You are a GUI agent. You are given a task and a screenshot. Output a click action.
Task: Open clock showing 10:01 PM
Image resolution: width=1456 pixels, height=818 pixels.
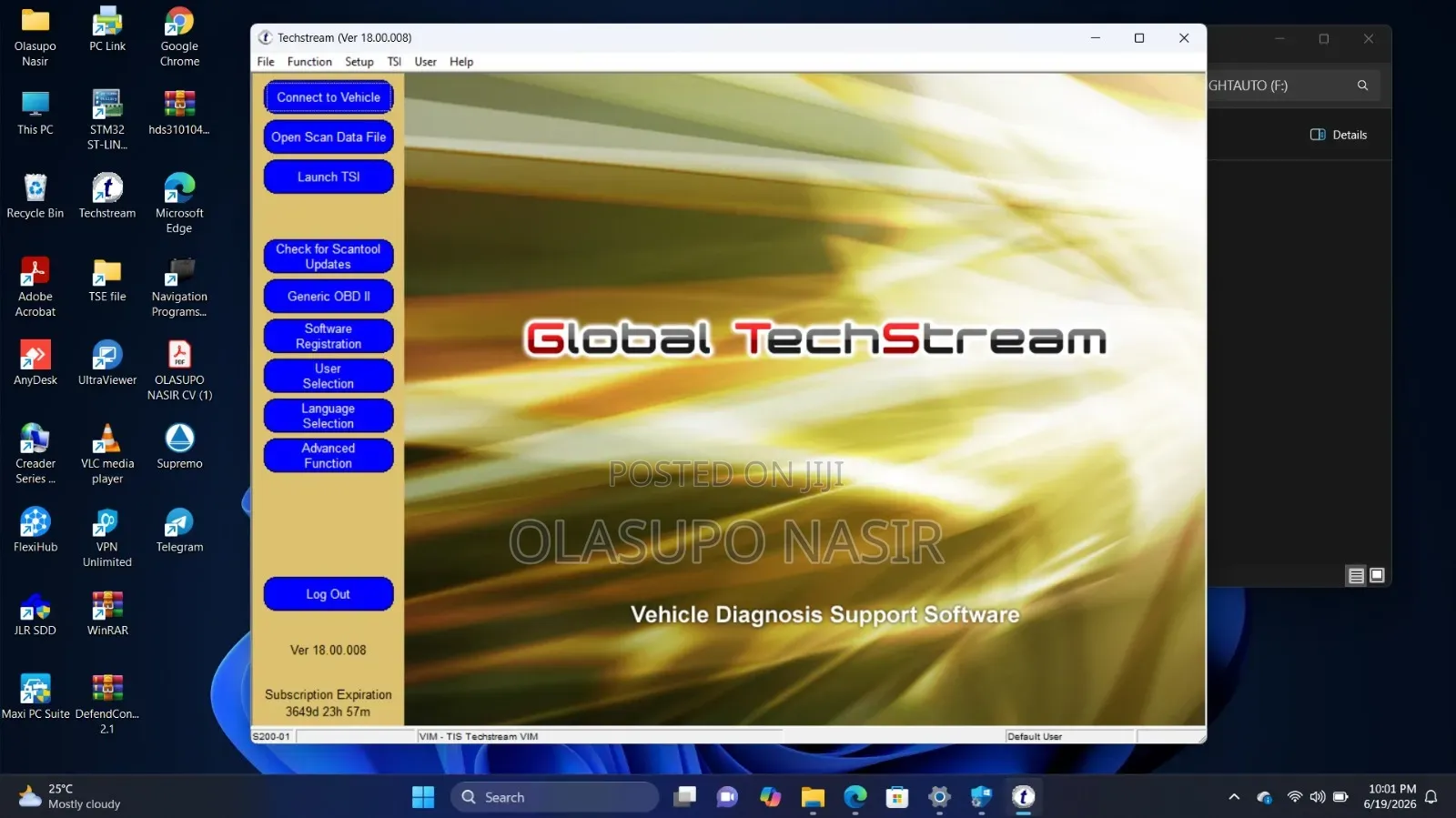[x=1390, y=797]
